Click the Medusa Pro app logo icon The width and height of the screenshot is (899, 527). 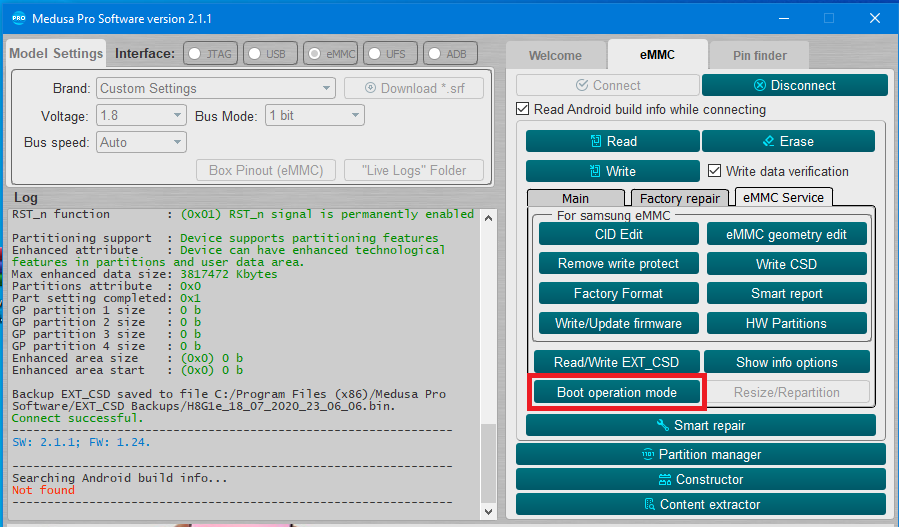(18, 18)
